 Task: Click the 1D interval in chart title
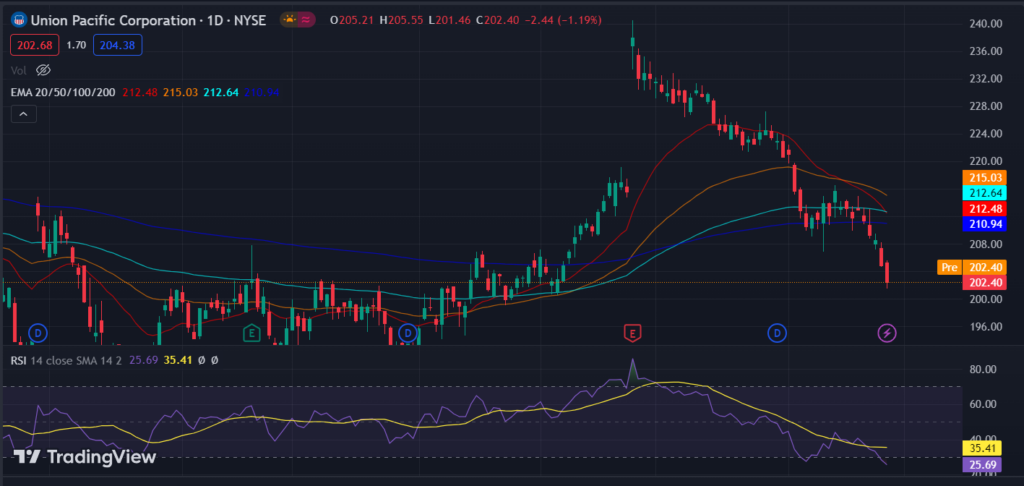(x=214, y=20)
